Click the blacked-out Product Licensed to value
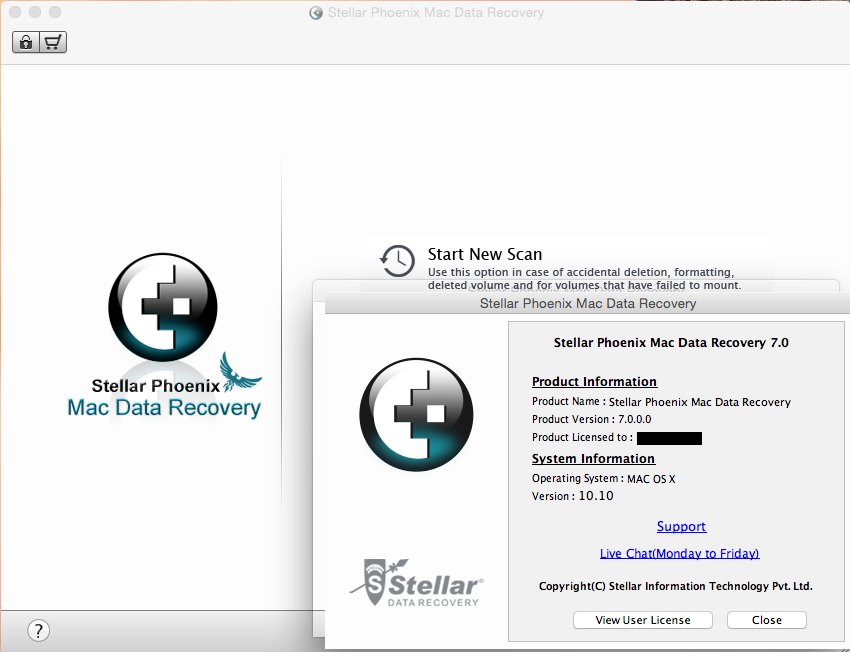 (669, 438)
